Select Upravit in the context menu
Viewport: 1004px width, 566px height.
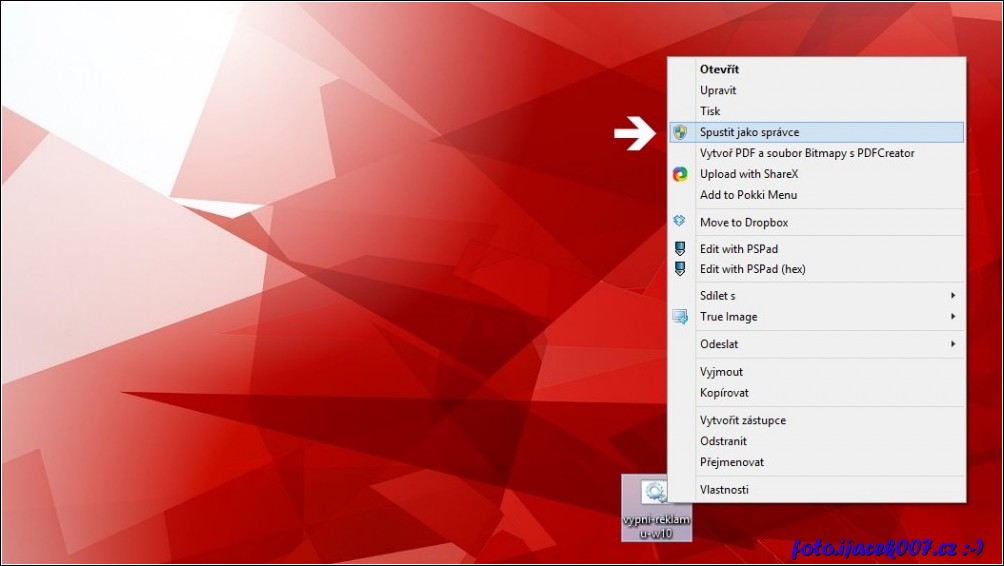pyautogui.click(x=718, y=90)
